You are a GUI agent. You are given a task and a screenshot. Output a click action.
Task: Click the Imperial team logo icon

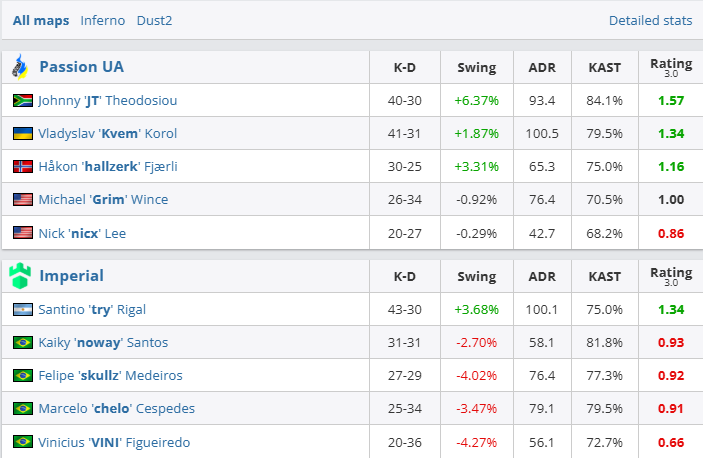point(19,275)
